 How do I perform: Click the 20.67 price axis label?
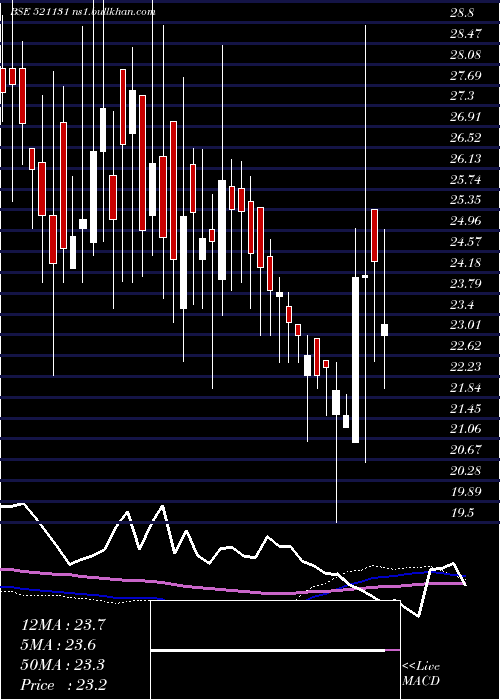point(465,450)
